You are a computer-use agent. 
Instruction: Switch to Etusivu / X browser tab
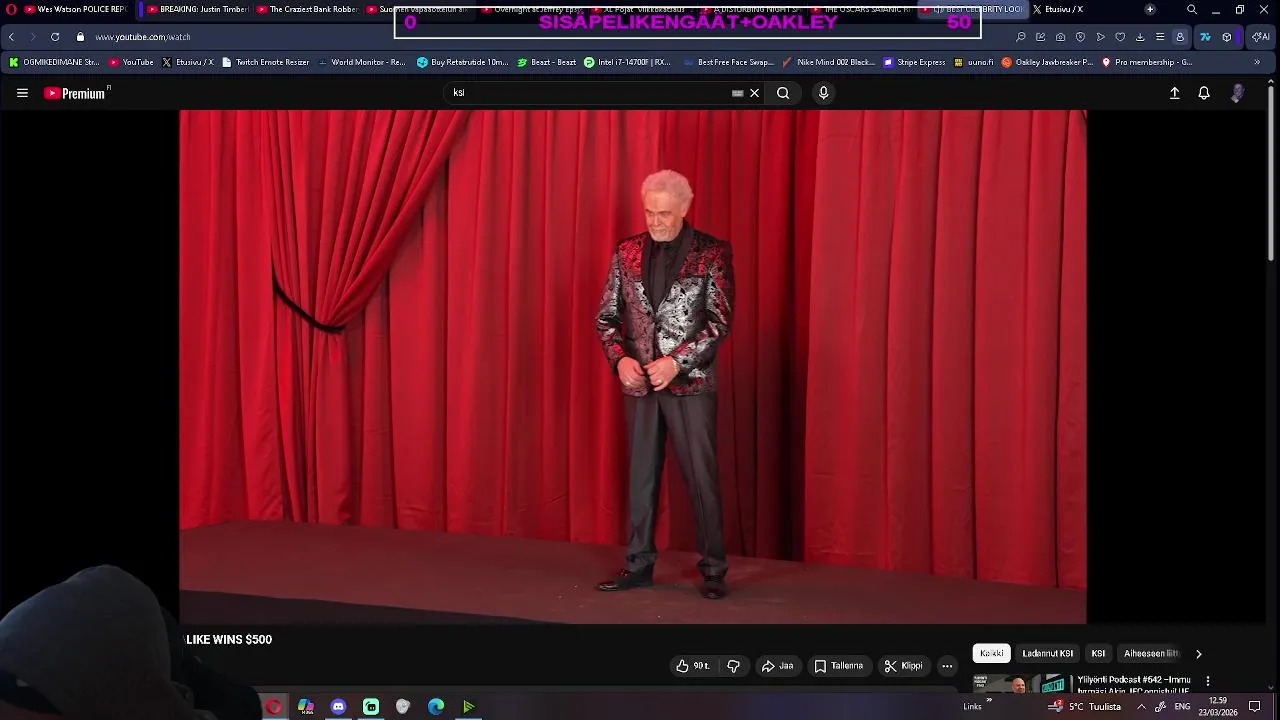click(x=1058, y=9)
